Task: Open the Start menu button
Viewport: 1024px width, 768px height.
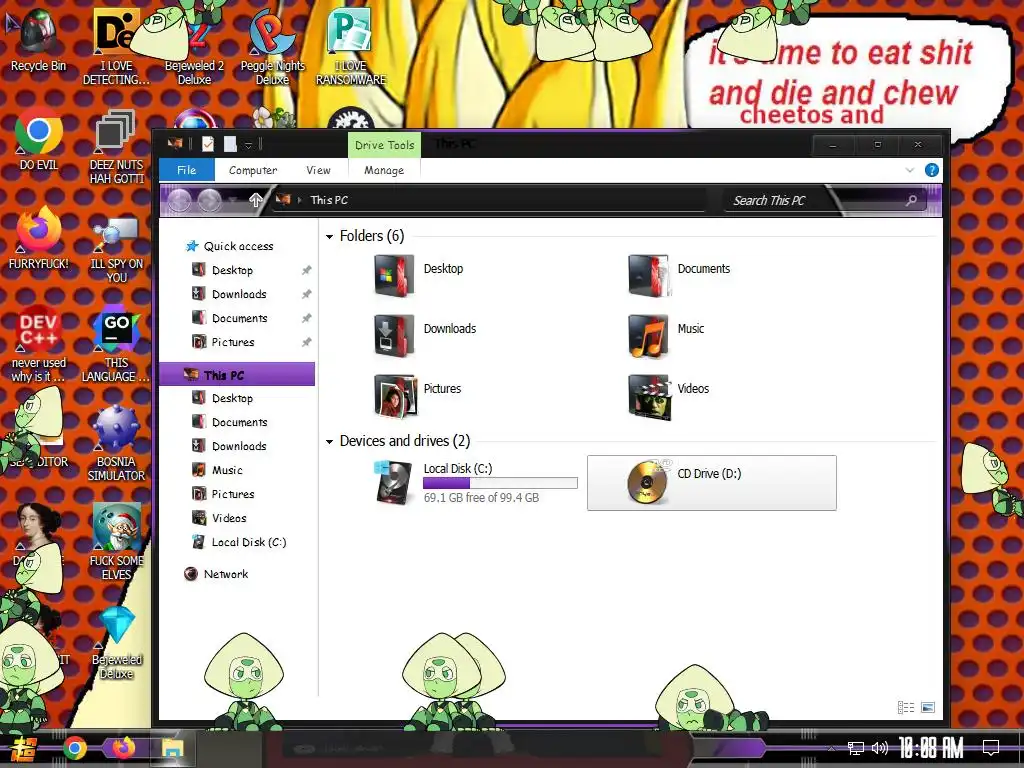Action: [x=24, y=748]
